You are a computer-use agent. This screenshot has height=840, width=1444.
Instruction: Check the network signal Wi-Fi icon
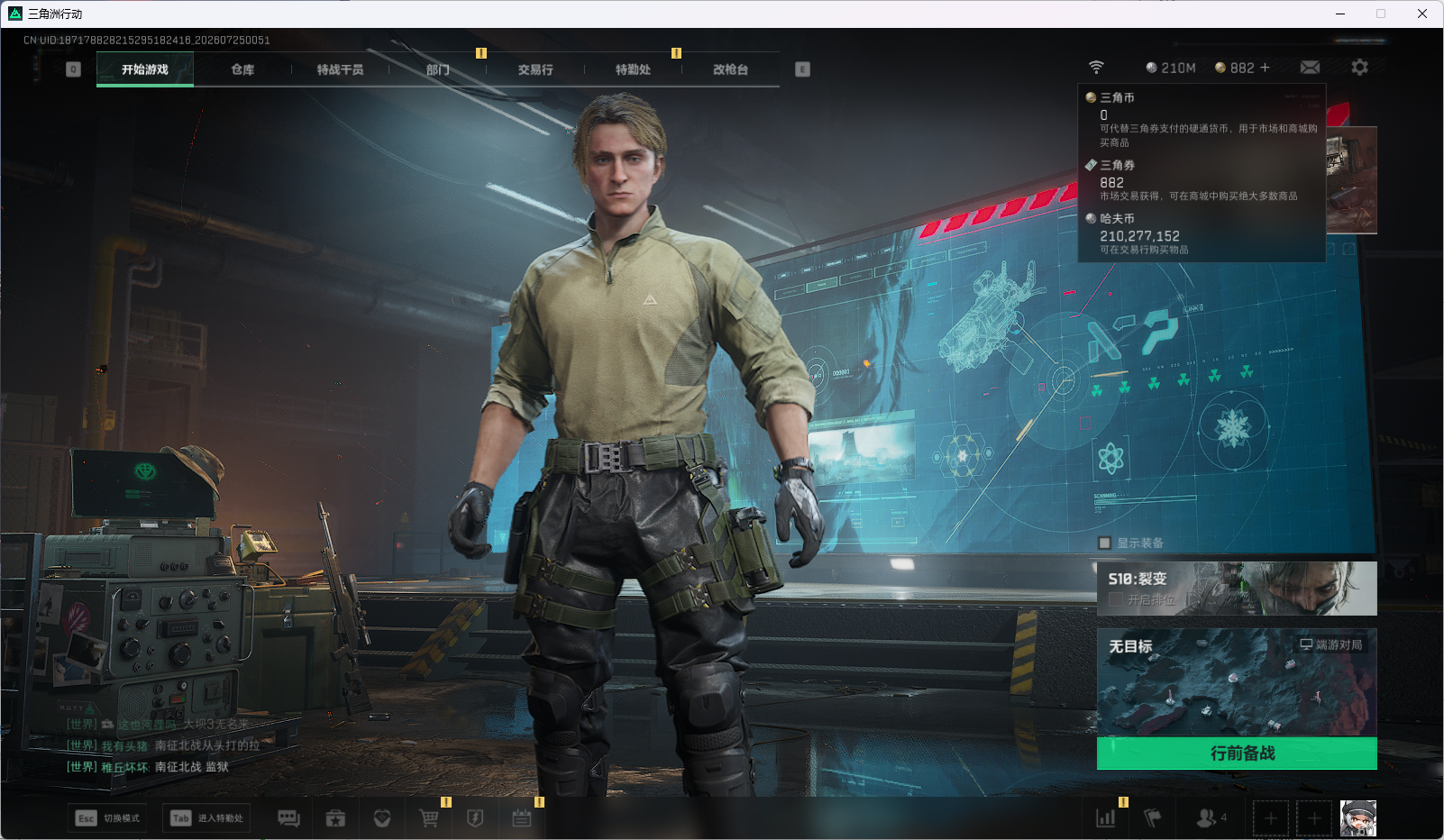(1096, 68)
